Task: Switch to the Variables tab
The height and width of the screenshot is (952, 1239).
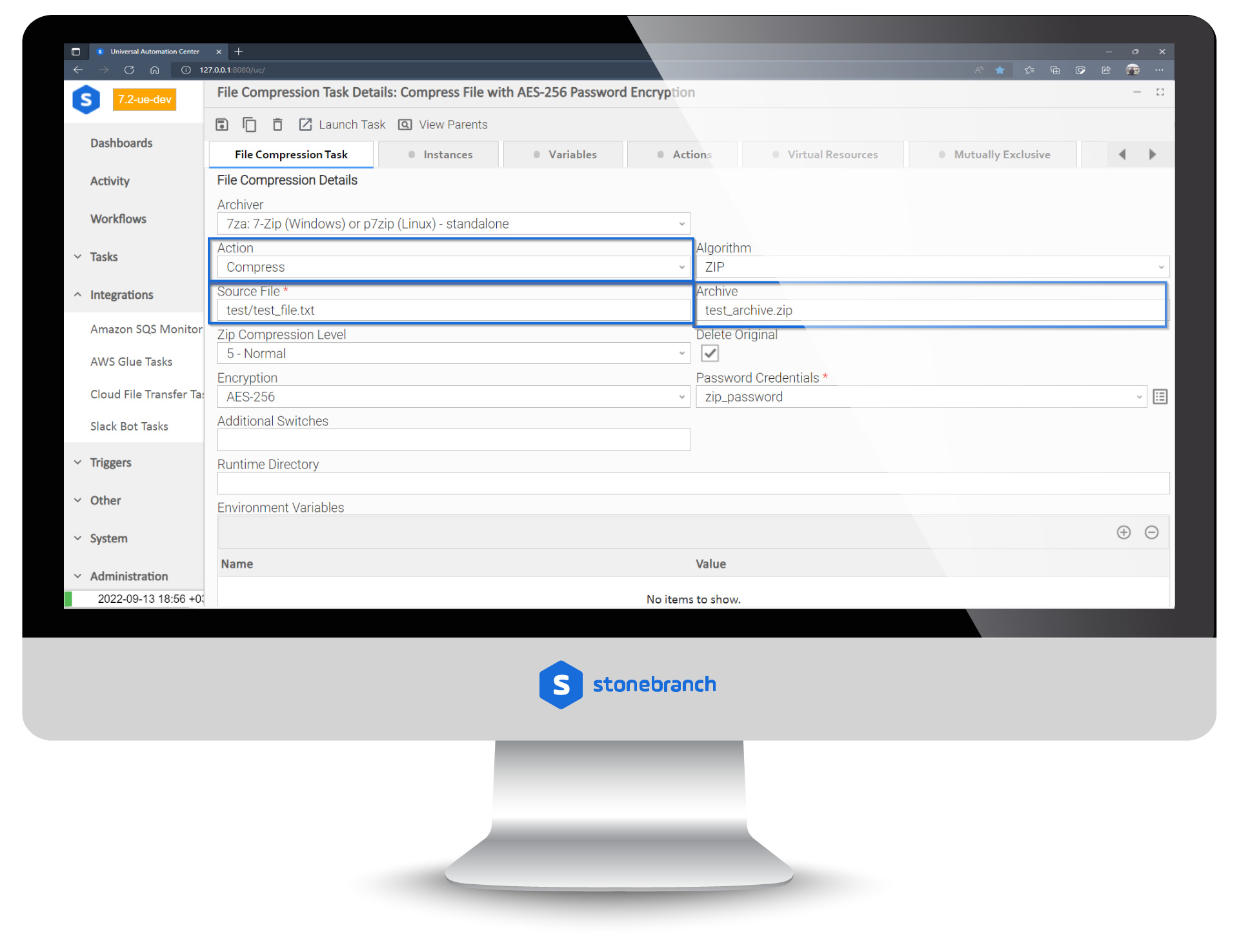Action: pos(572,154)
